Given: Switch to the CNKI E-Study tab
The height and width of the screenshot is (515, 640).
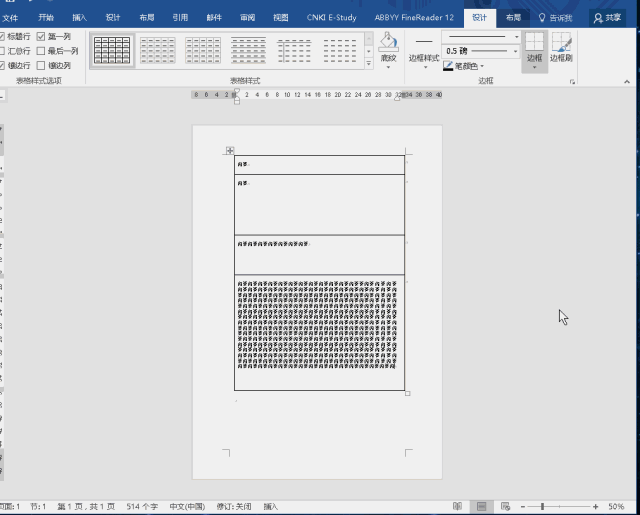Looking at the screenshot, I should pos(329,17).
